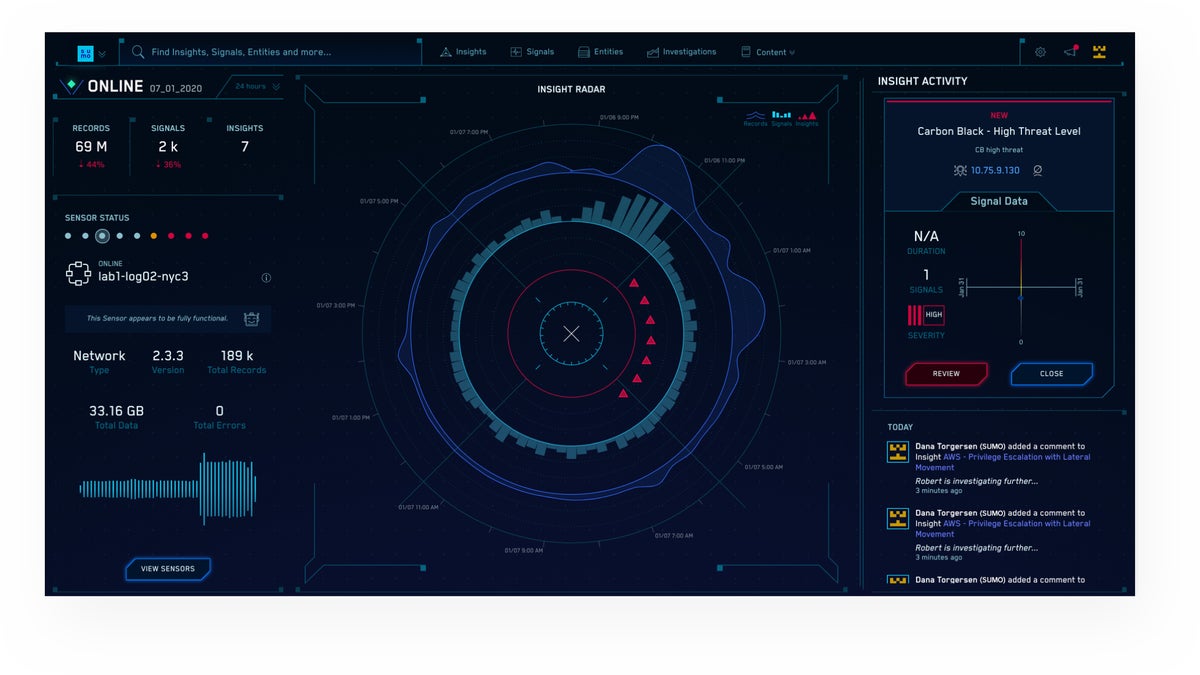Click the red HIGH severity indicator

click(925, 315)
